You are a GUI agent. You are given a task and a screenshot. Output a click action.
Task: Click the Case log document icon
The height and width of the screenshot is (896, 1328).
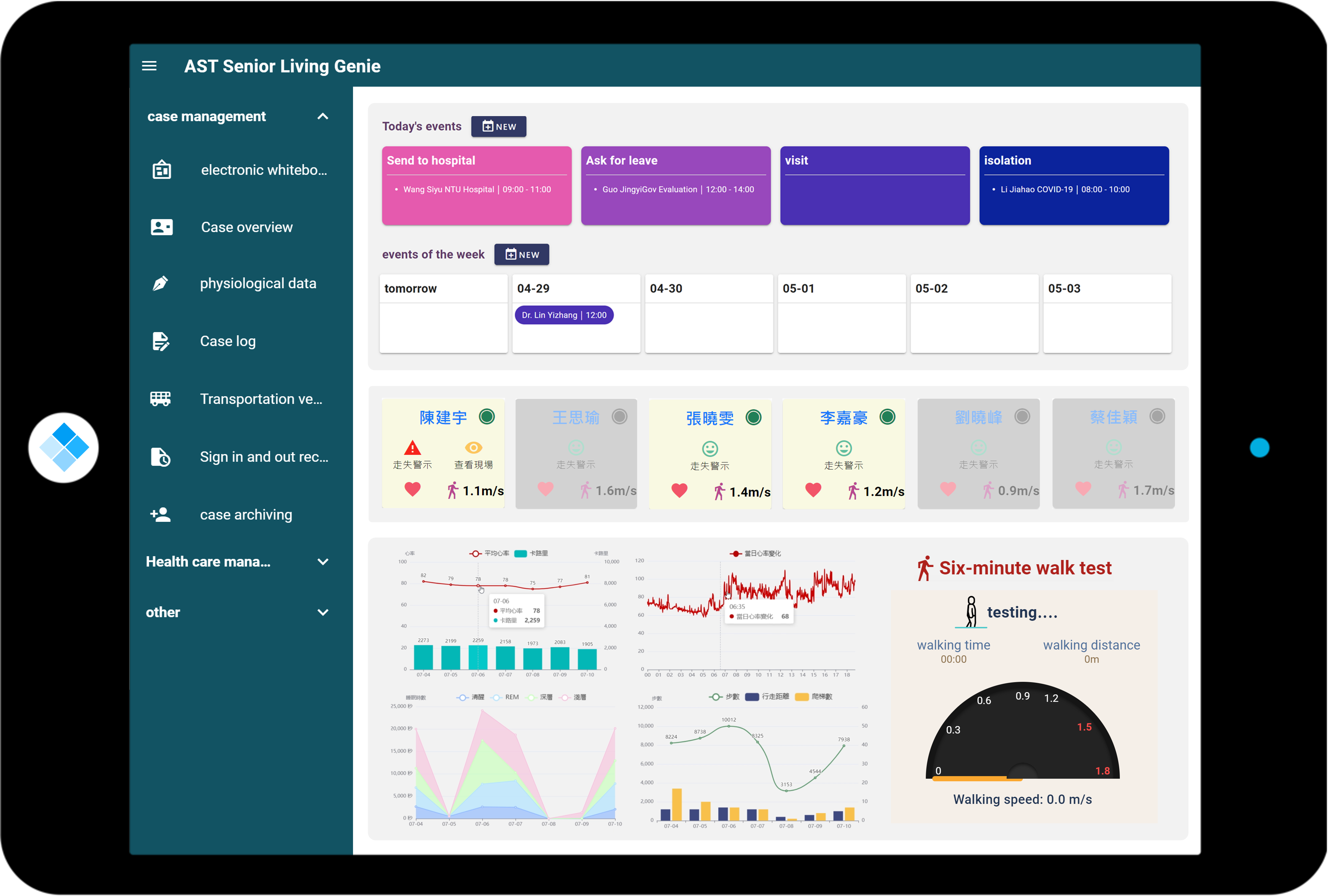(161, 341)
